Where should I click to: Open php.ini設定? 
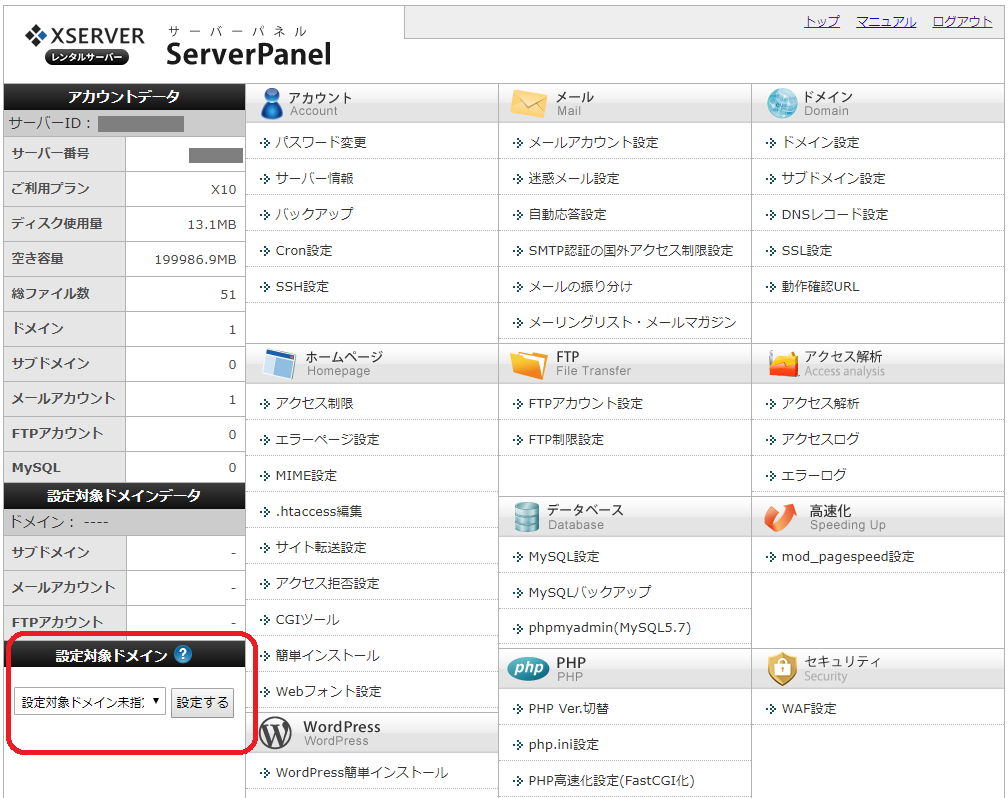tap(563, 744)
